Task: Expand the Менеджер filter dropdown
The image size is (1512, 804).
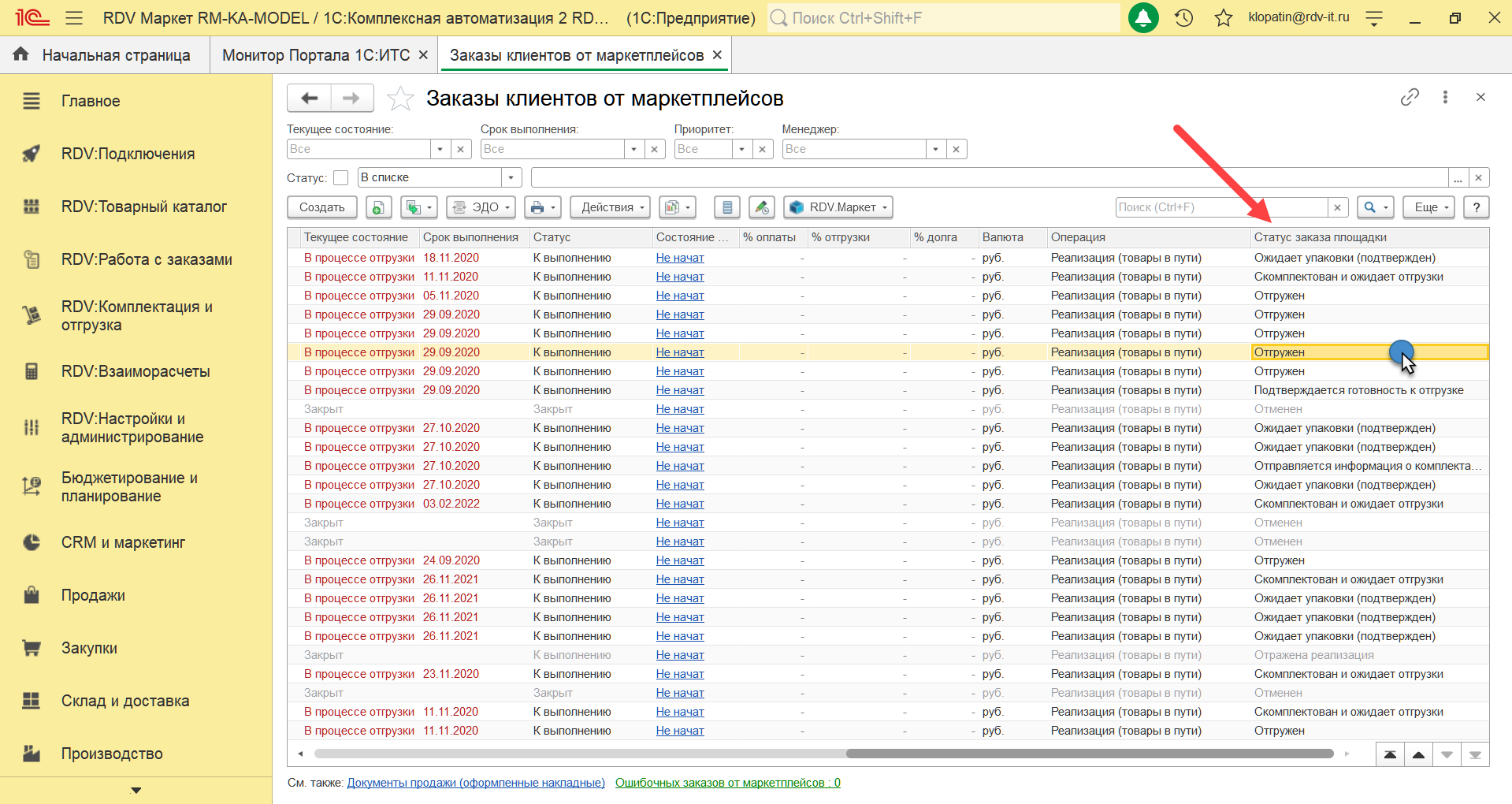Action: tap(934, 149)
